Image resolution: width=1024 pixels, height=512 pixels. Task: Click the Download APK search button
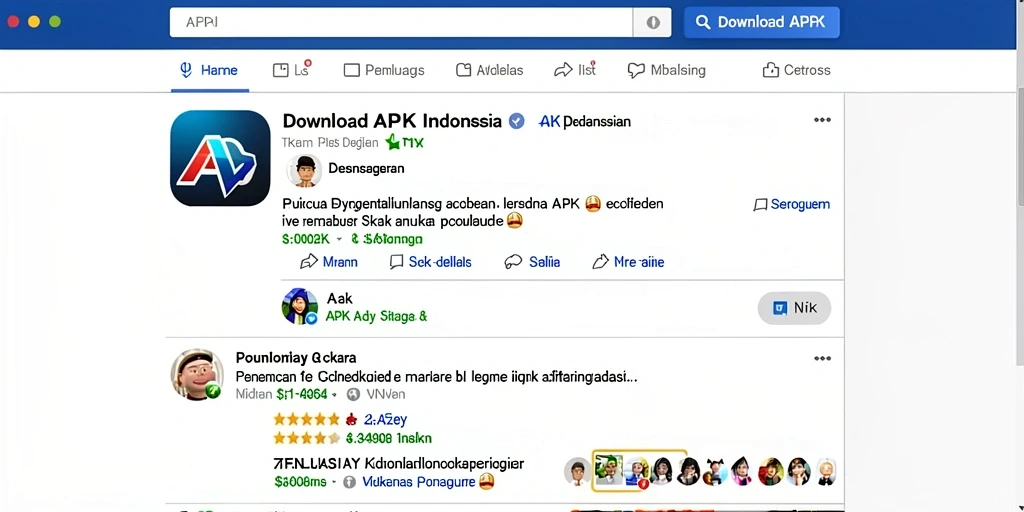pos(761,22)
